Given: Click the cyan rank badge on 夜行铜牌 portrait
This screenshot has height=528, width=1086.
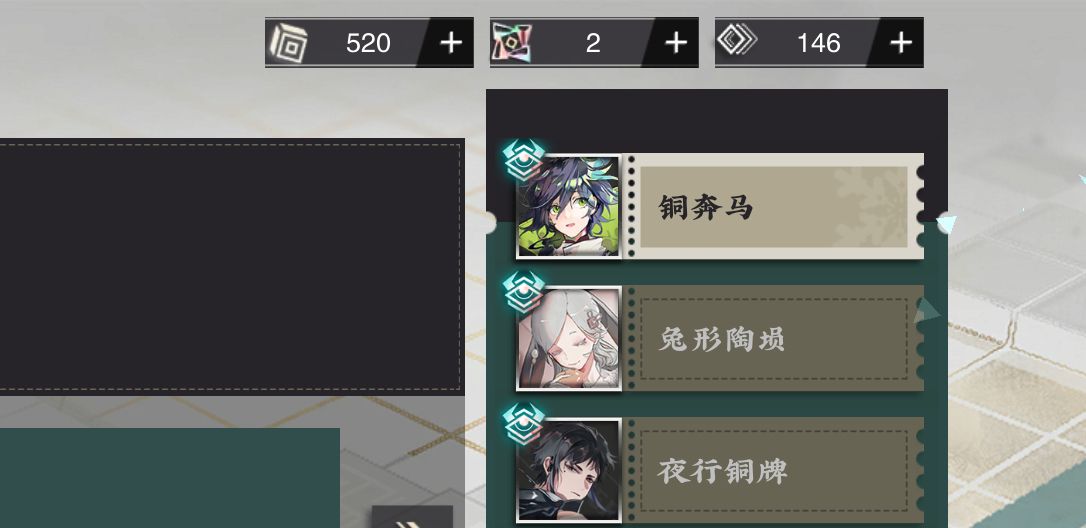Looking at the screenshot, I should tap(524, 424).
